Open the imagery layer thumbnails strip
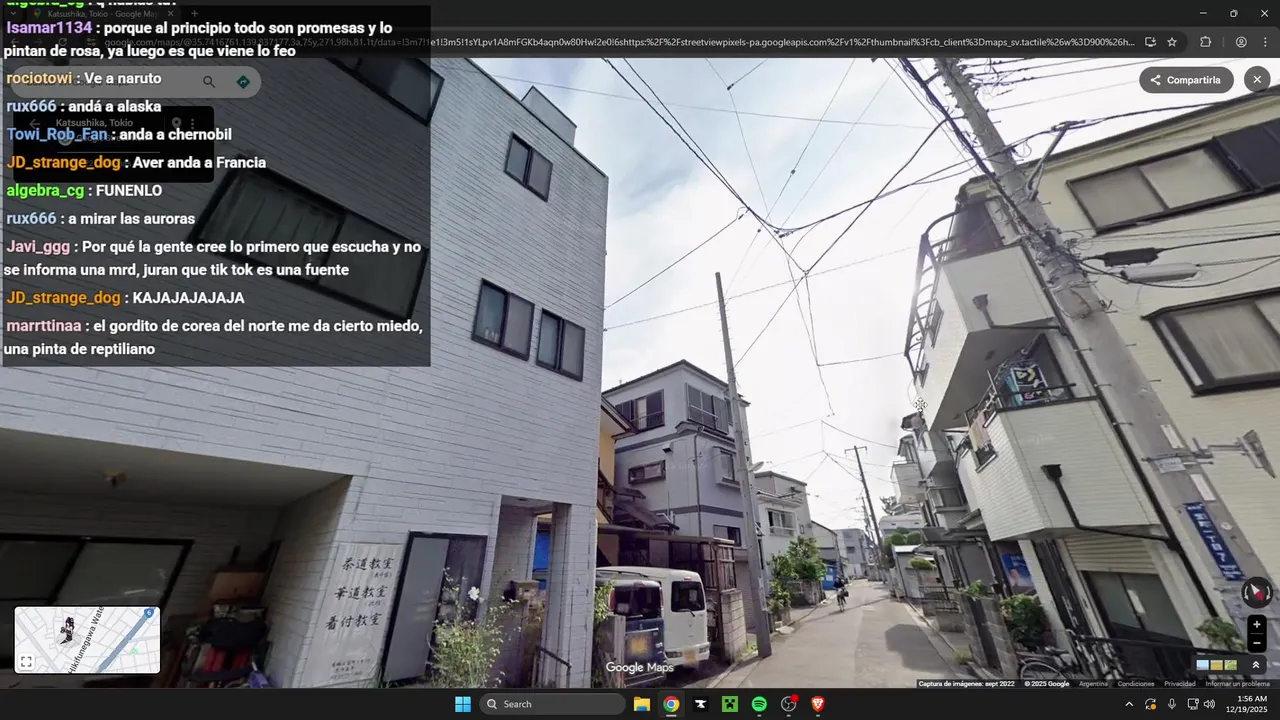Image resolution: width=1280 pixels, height=720 pixels. click(x=1217, y=665)
